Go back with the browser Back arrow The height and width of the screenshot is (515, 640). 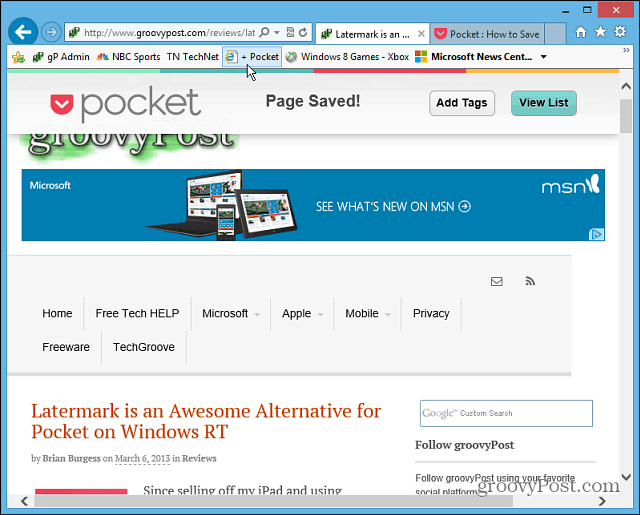pyautogui.click(x=23, y=31)
